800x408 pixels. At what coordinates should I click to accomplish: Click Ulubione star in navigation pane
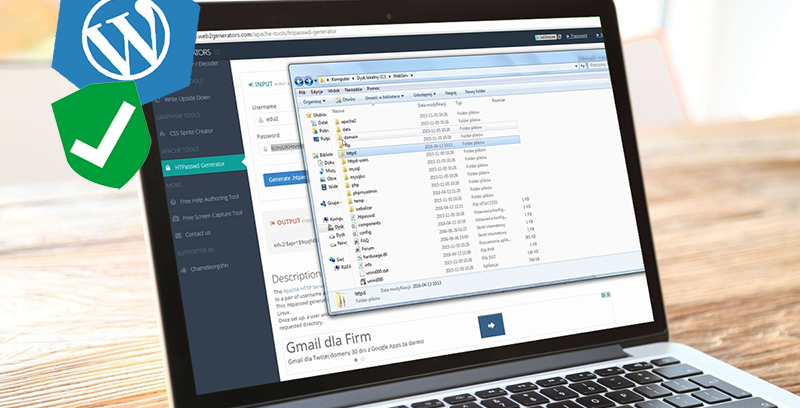click(x=309, y=115)
